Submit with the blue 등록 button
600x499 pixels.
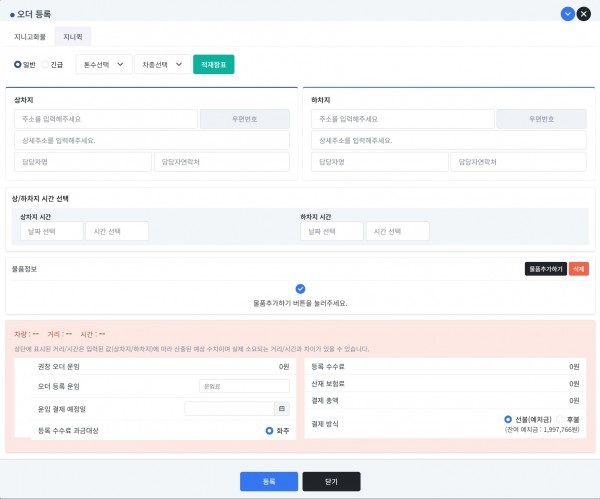[x=269, y=481]
